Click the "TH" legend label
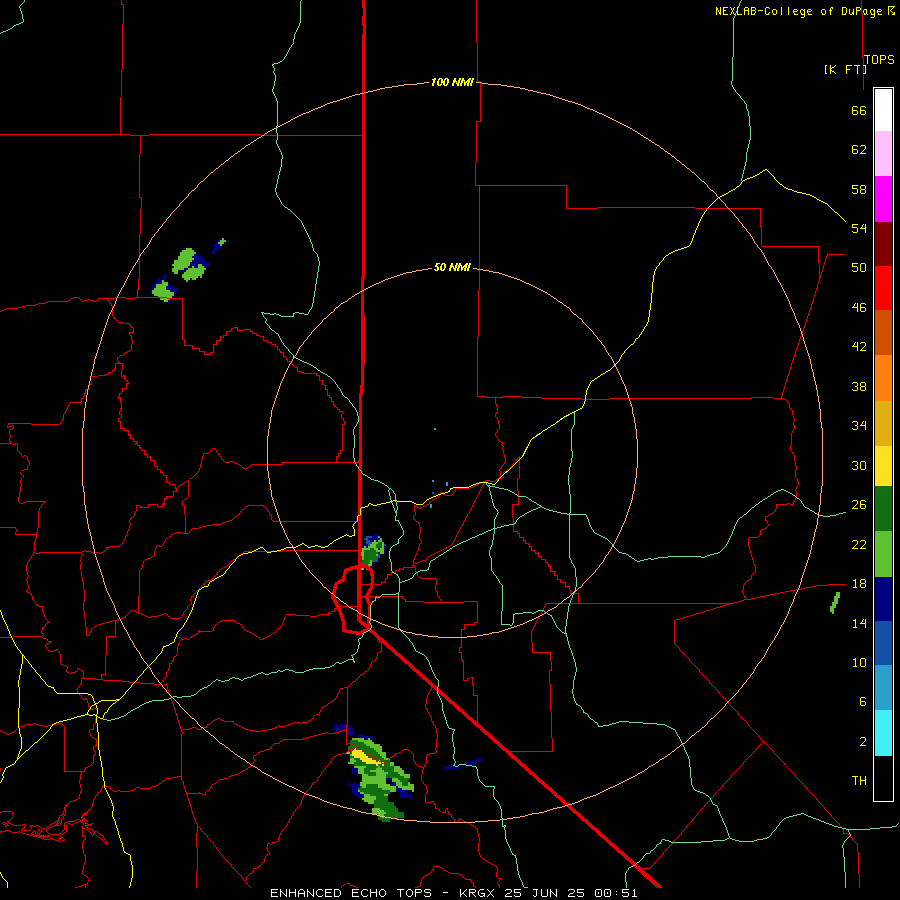Viewport: 900px width, 900px height. click(x=859, y=781)
